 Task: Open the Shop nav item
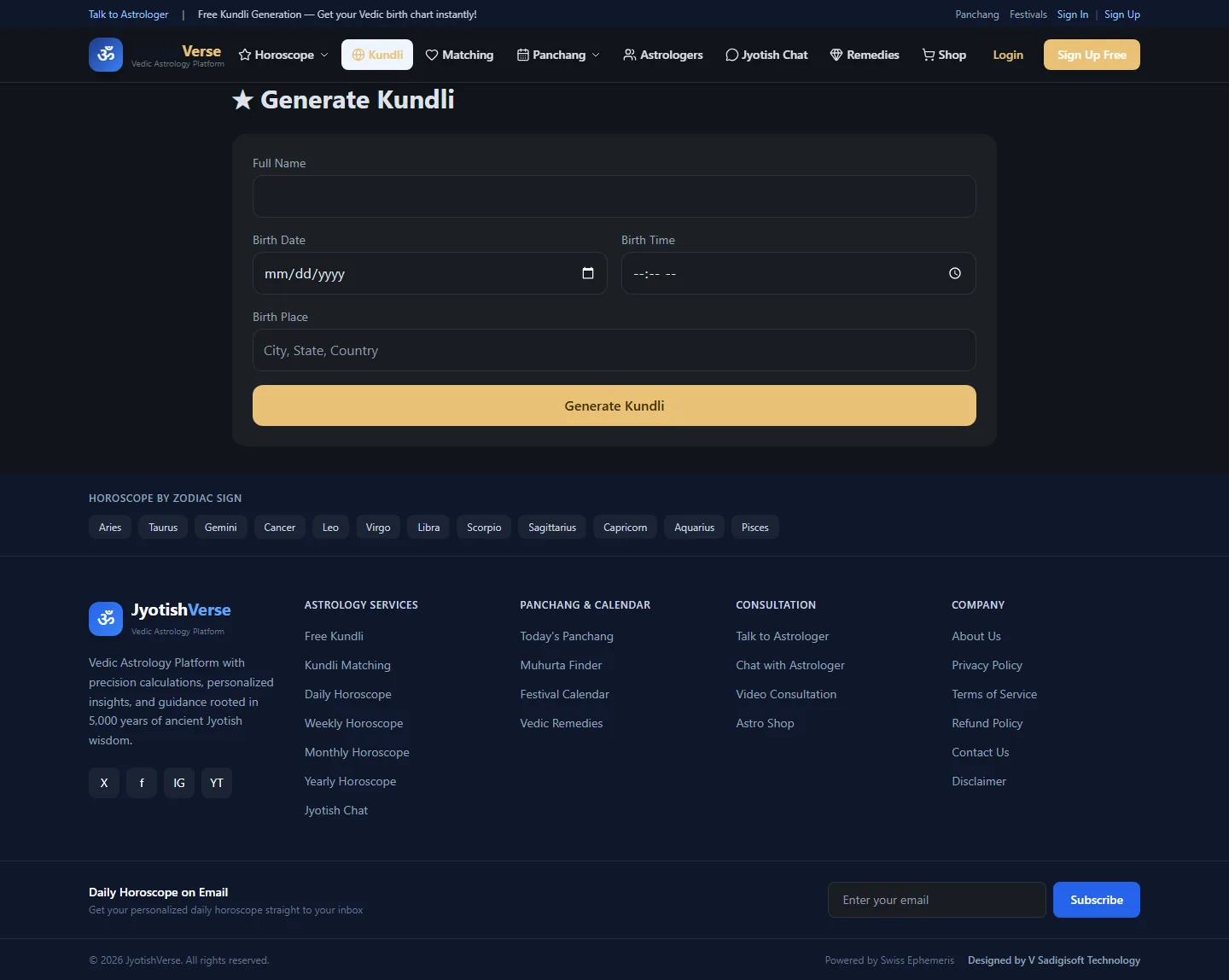(944, 55)
